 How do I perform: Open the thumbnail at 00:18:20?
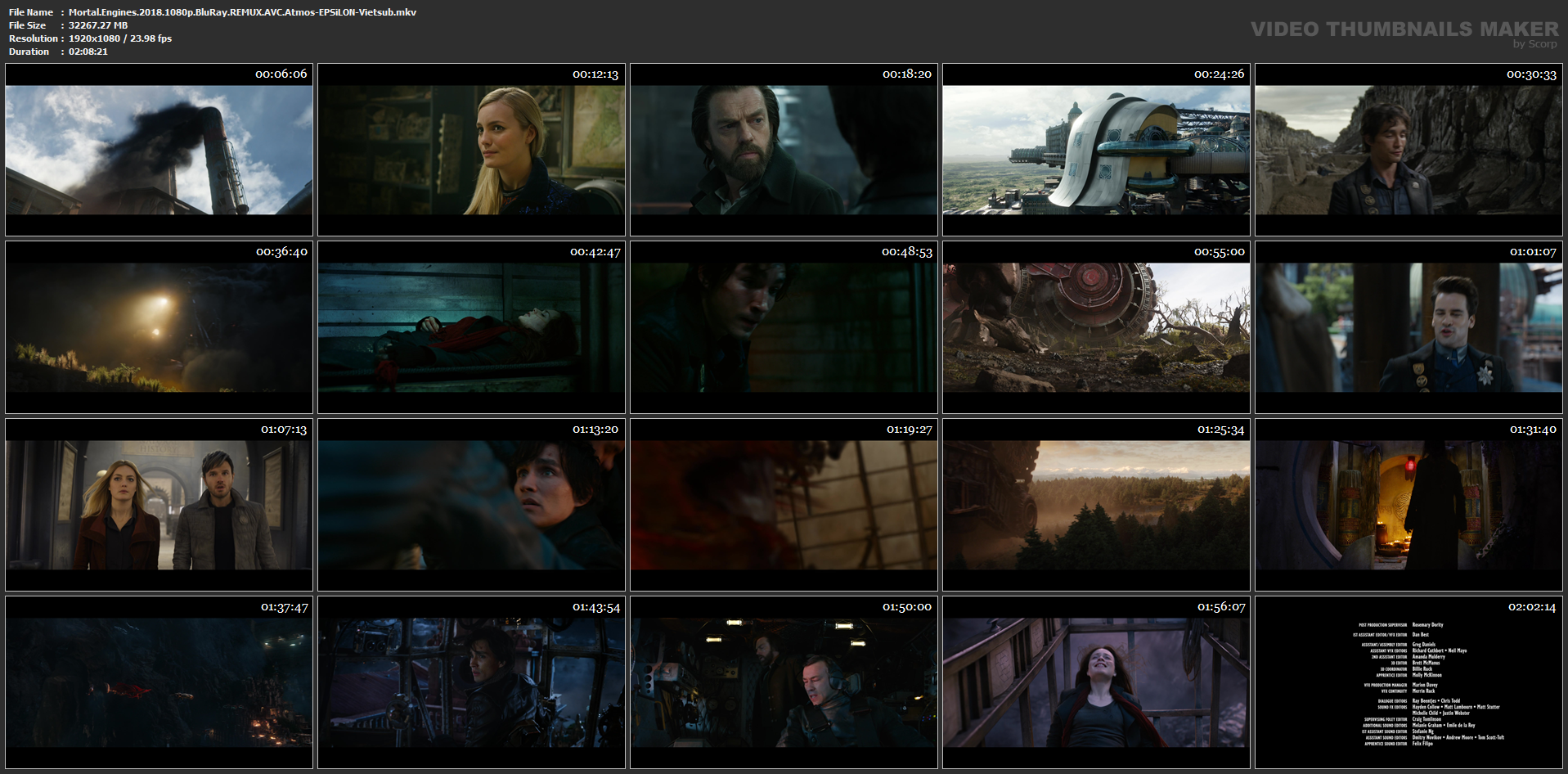coord(784,150)
